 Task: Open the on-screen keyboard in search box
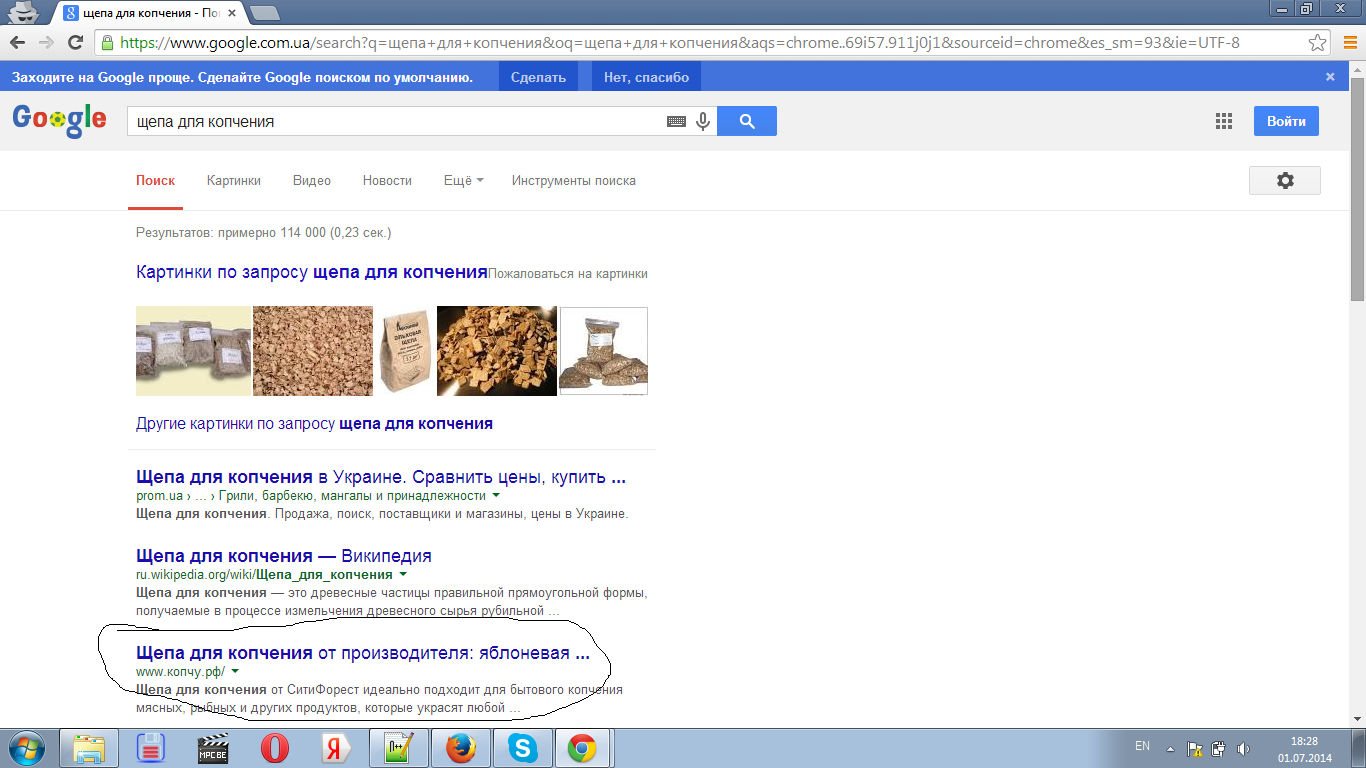click(x=676, y=122)
